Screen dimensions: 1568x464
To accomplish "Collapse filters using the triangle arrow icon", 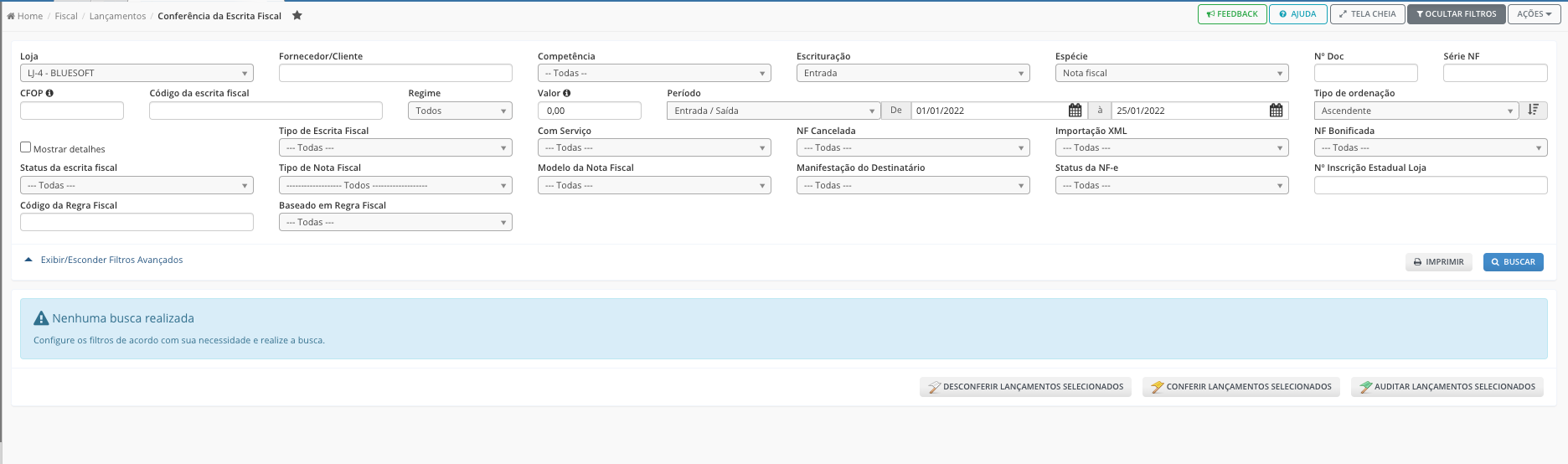I will pyautogui.click(x=28, y=260).
